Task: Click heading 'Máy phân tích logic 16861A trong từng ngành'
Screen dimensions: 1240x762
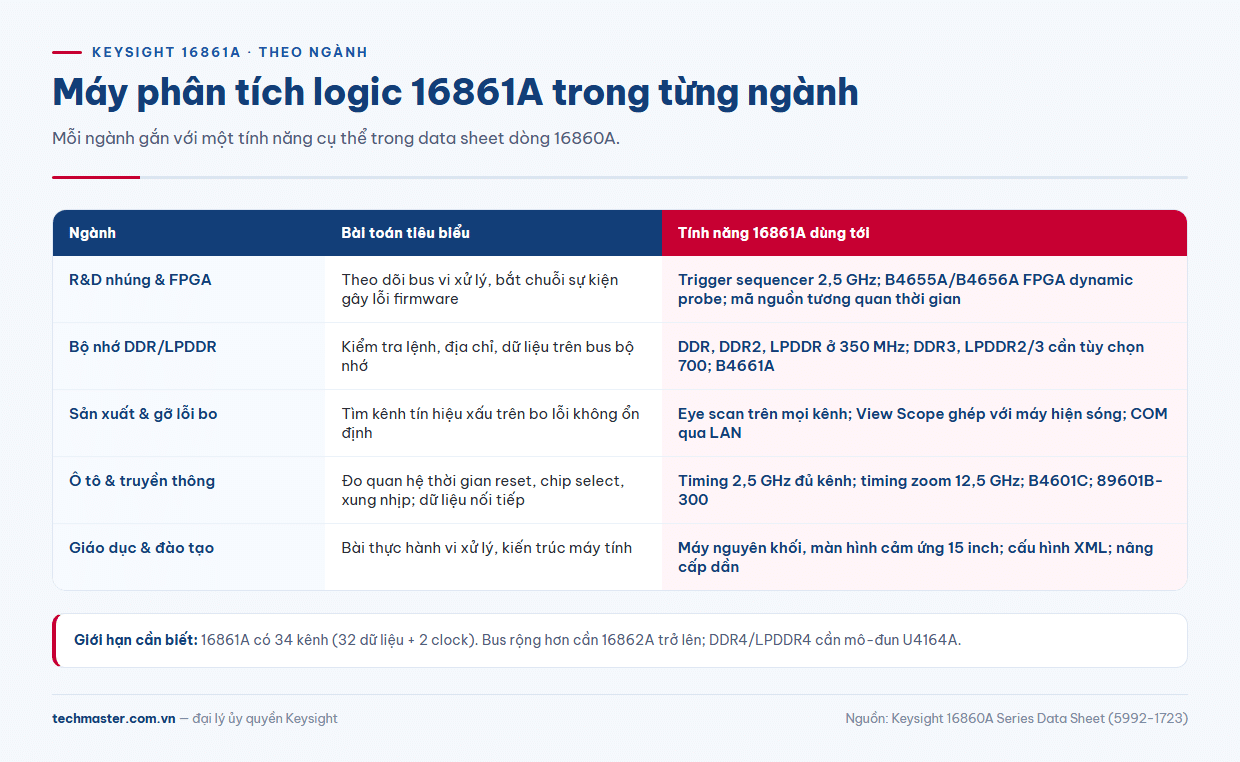Action: (455, 93)
